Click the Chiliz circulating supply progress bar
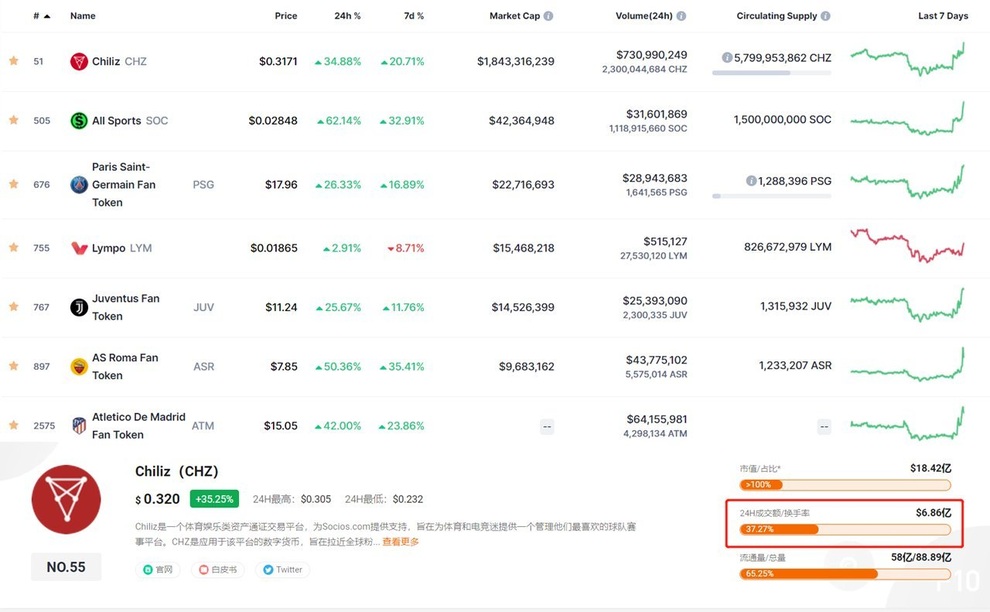Image resolution: width=990 pixels, height=612 pixels. 772,73
